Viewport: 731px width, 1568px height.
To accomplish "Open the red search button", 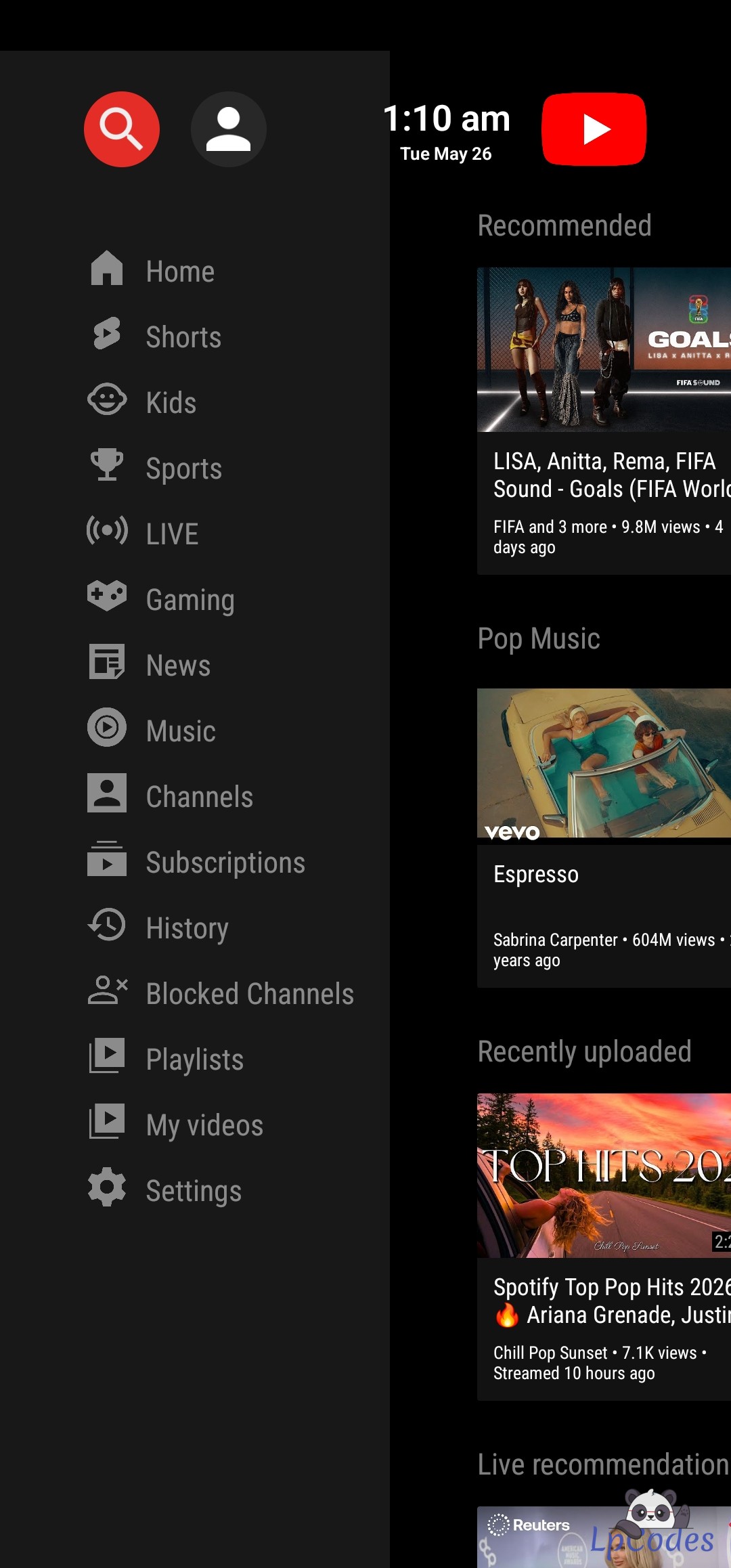I will pyautogui.click(x=122, y=129).
